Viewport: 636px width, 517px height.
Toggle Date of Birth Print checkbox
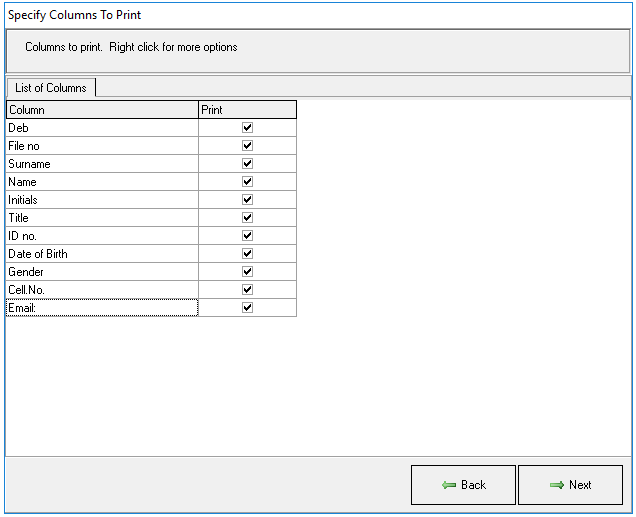point(247,253)
